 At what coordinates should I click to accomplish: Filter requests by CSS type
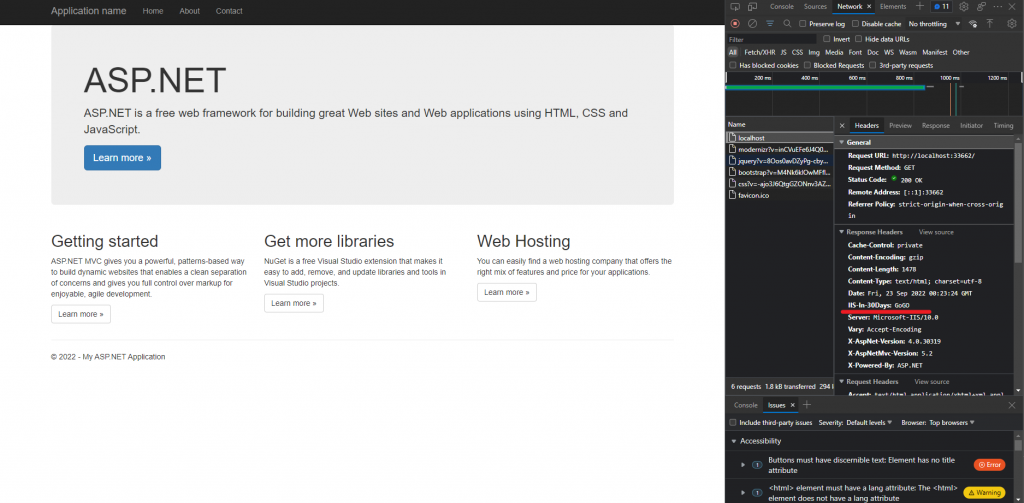797,52
